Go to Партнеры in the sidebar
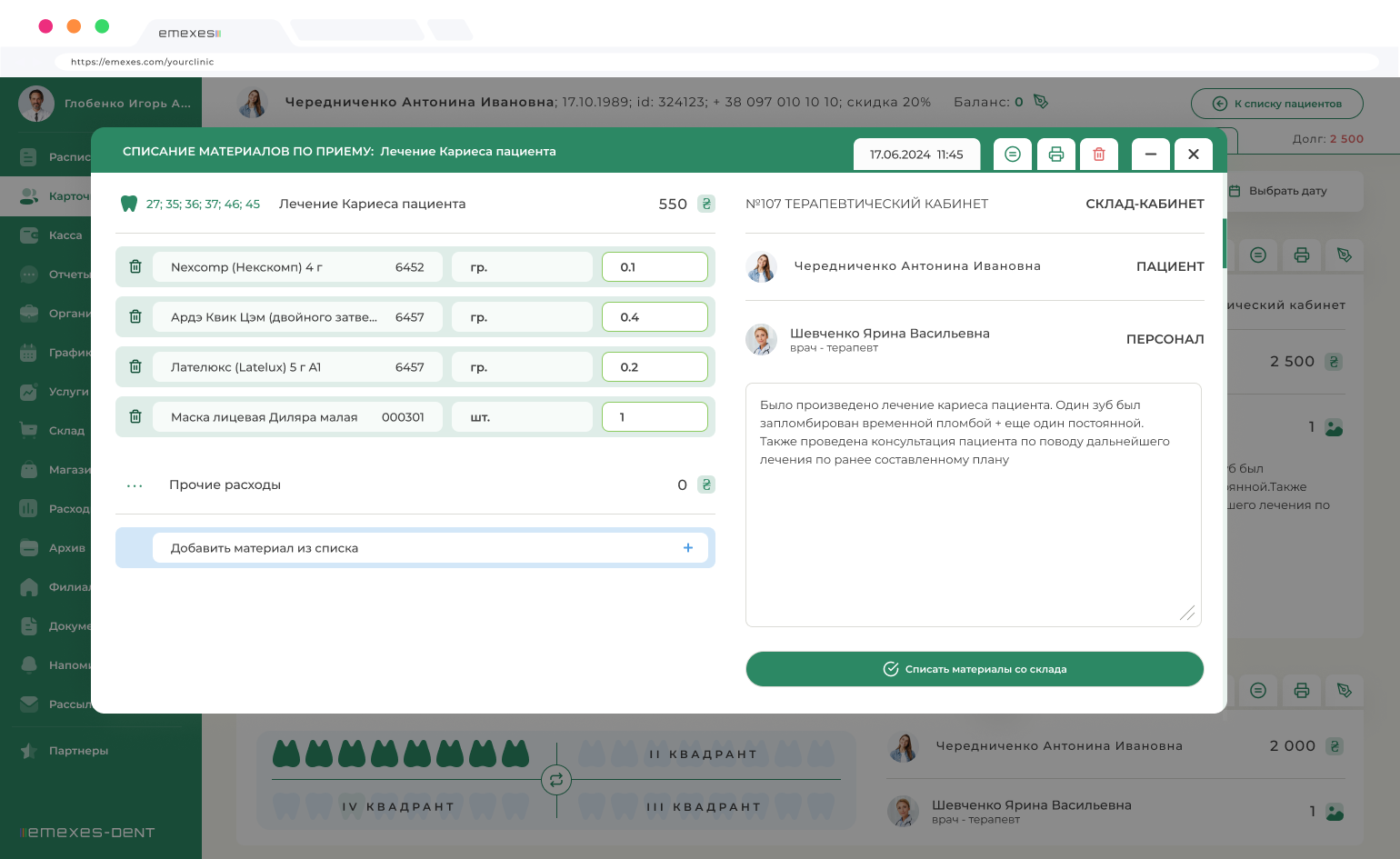The height and width of the screenshot is (859, 1400). [78, 751]
